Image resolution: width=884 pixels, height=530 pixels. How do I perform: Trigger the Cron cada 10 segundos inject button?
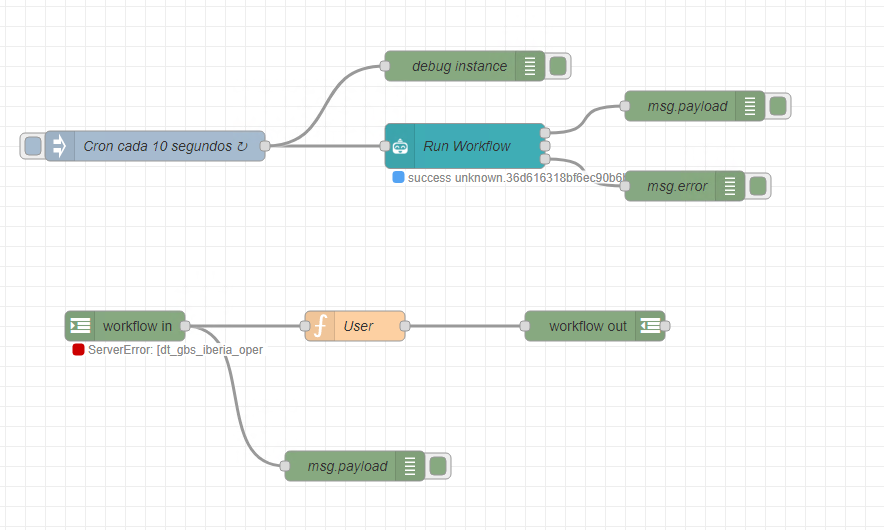tap(33, 146)
